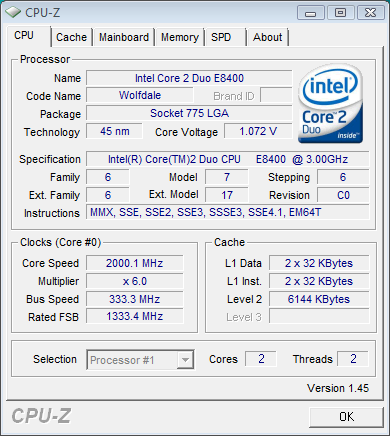Maximize the CPU-Z window
390x436 pixels.
[340, 13]
